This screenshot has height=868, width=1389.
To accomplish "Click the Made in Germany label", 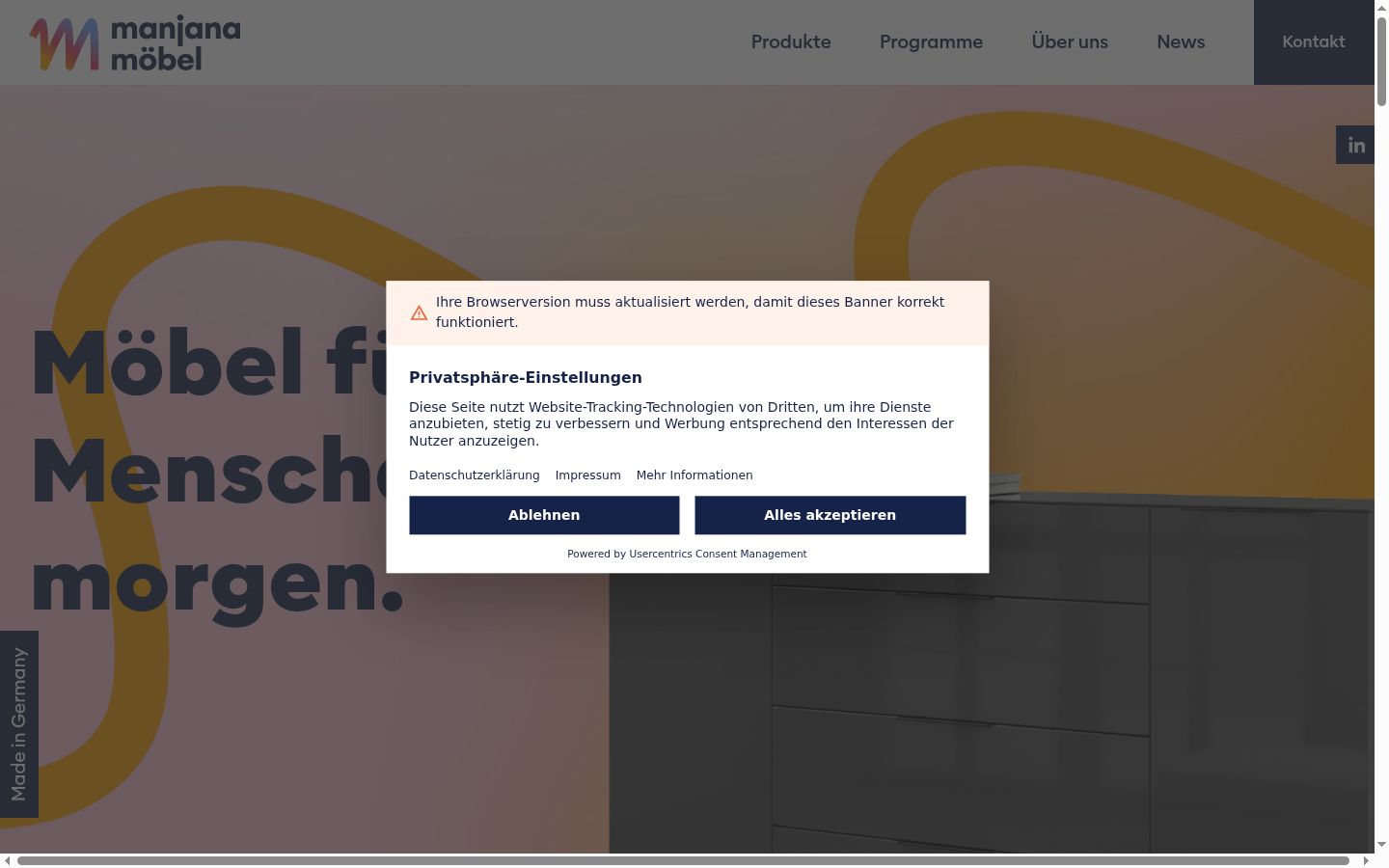I will tap(19, 723).
